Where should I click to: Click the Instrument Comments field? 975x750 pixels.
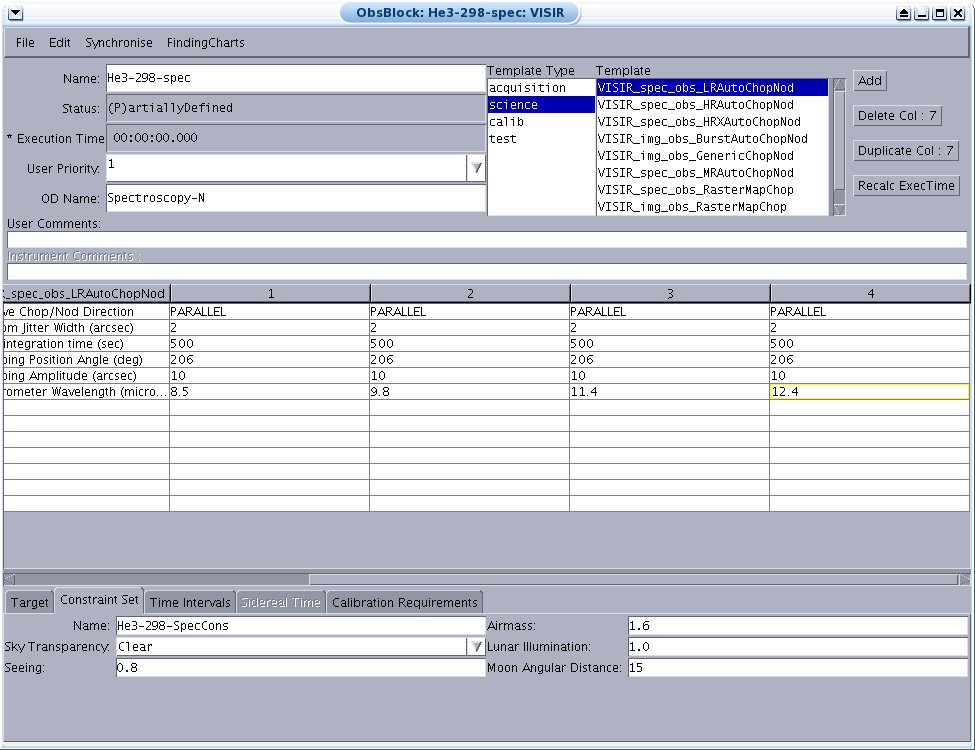(x=487, y=272)
